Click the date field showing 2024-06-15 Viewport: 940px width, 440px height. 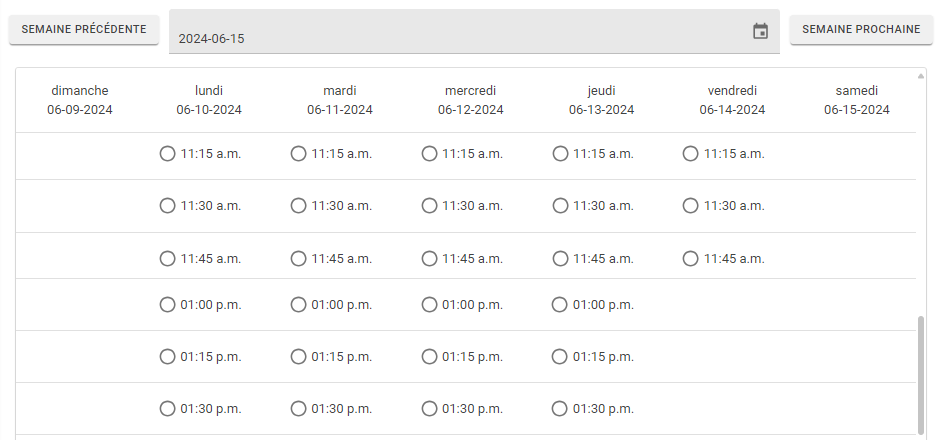474,31
